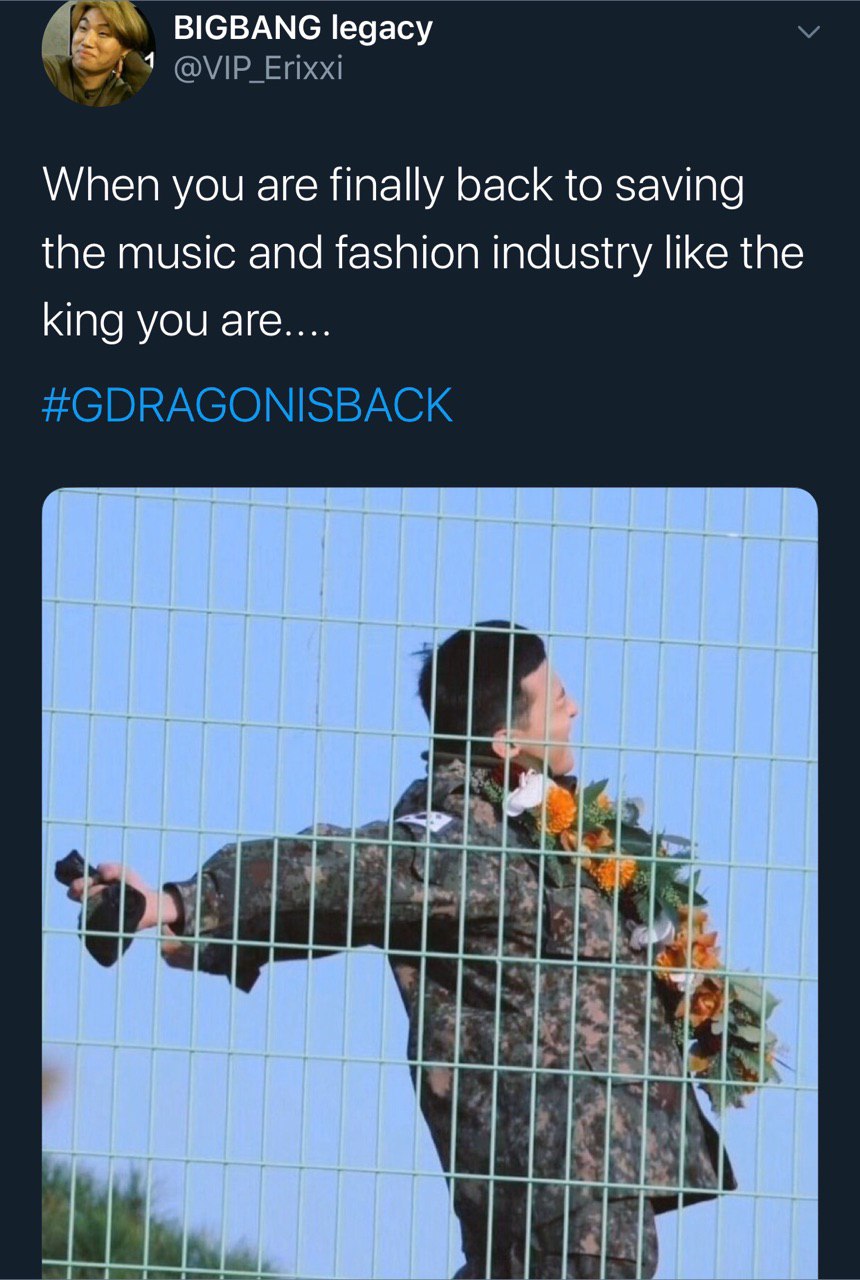Open the BIGBANG legacy profile avatar
The width and height of the screenshot is (860, 1280).
coord(98,50)
